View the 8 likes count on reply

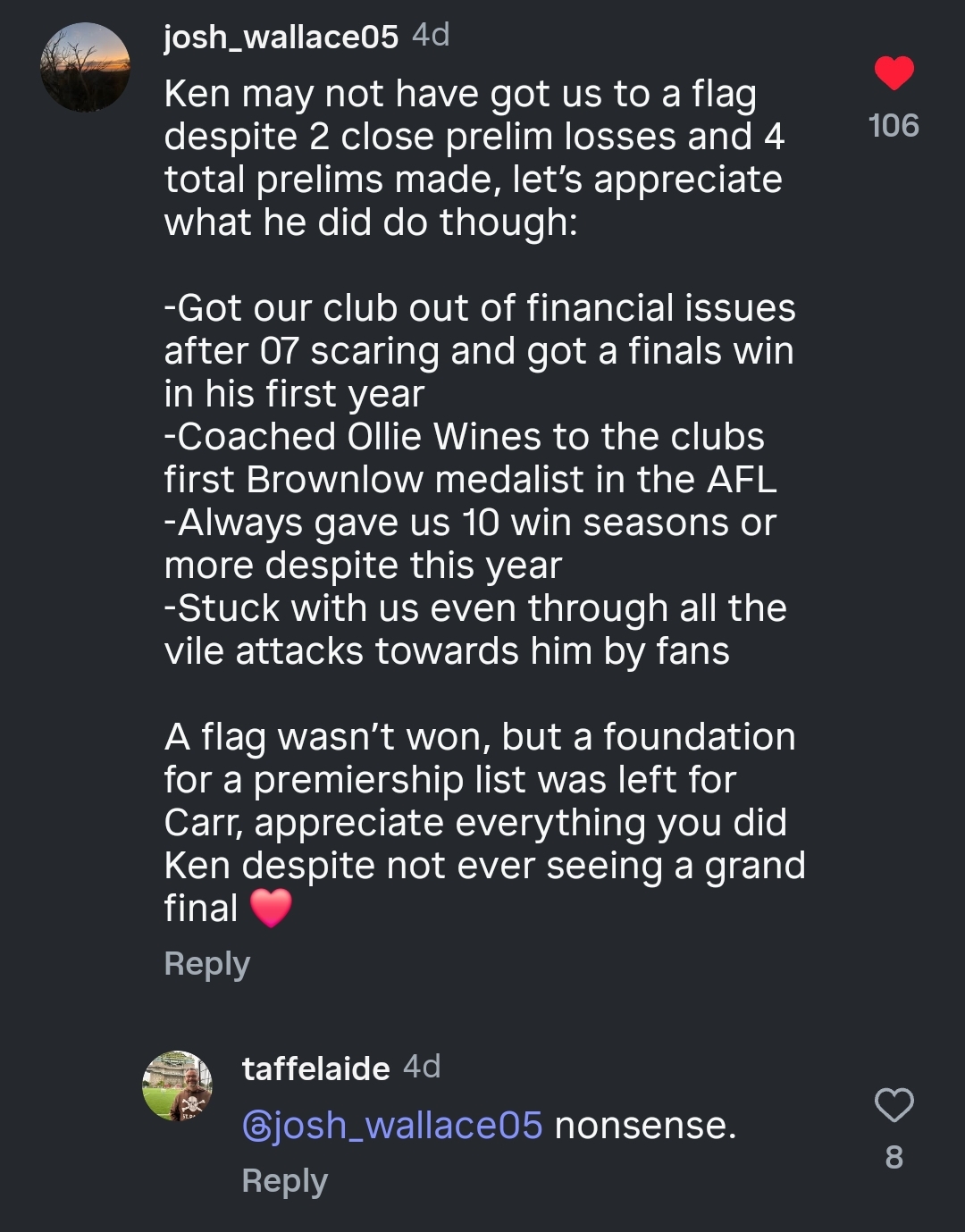point(894,1158)
